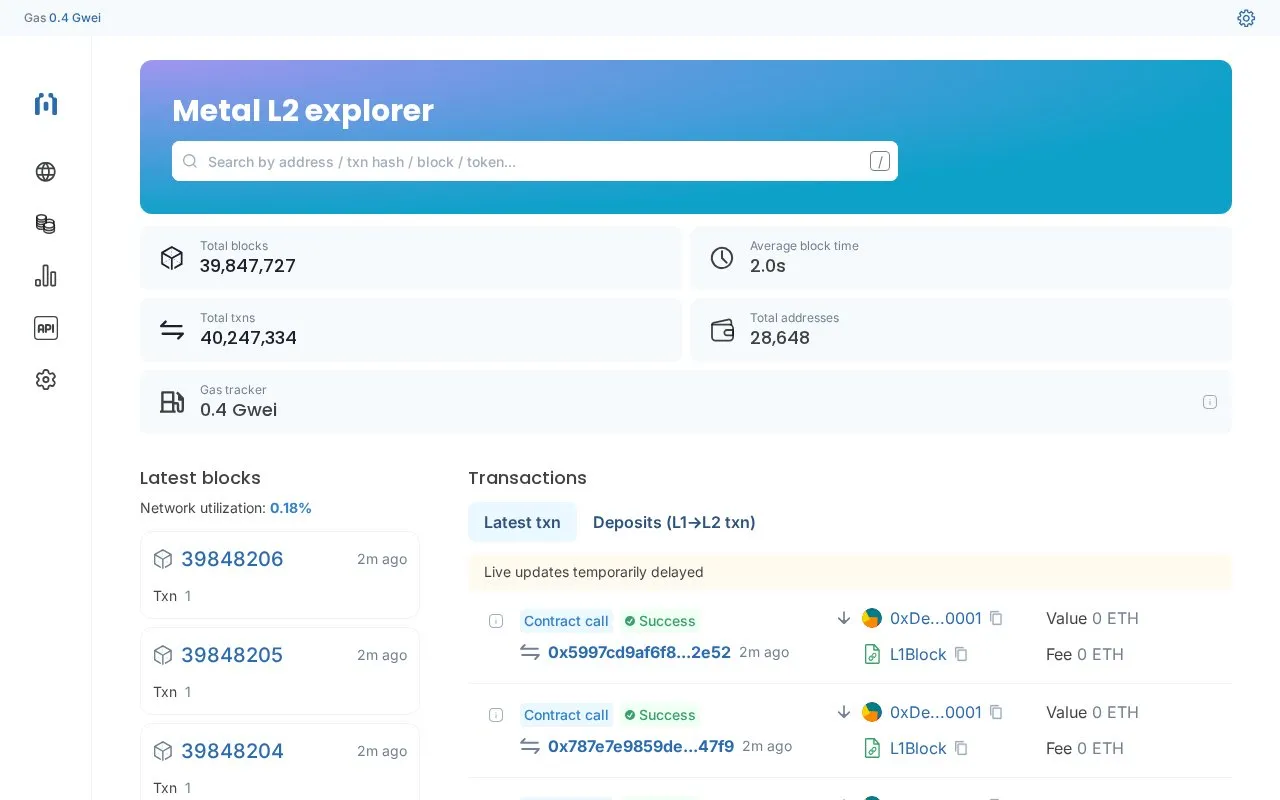Copy address 0xDe...0001 in second transaction
The height and width of the screenshot is (800, 1280).
pos(996,712)
